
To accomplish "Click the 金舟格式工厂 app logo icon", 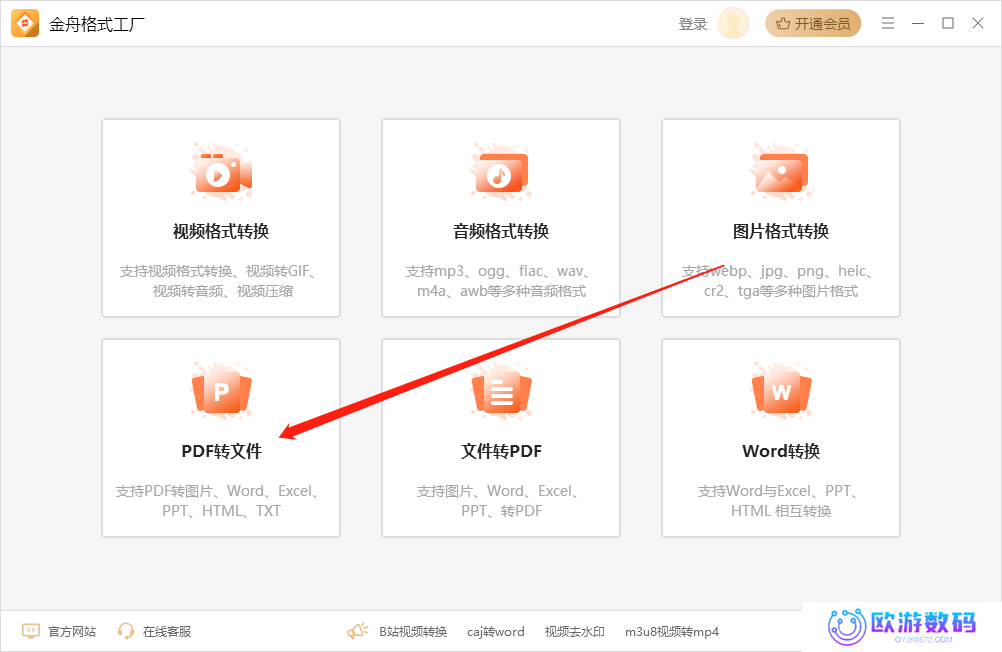I will [x=25, y=24].
